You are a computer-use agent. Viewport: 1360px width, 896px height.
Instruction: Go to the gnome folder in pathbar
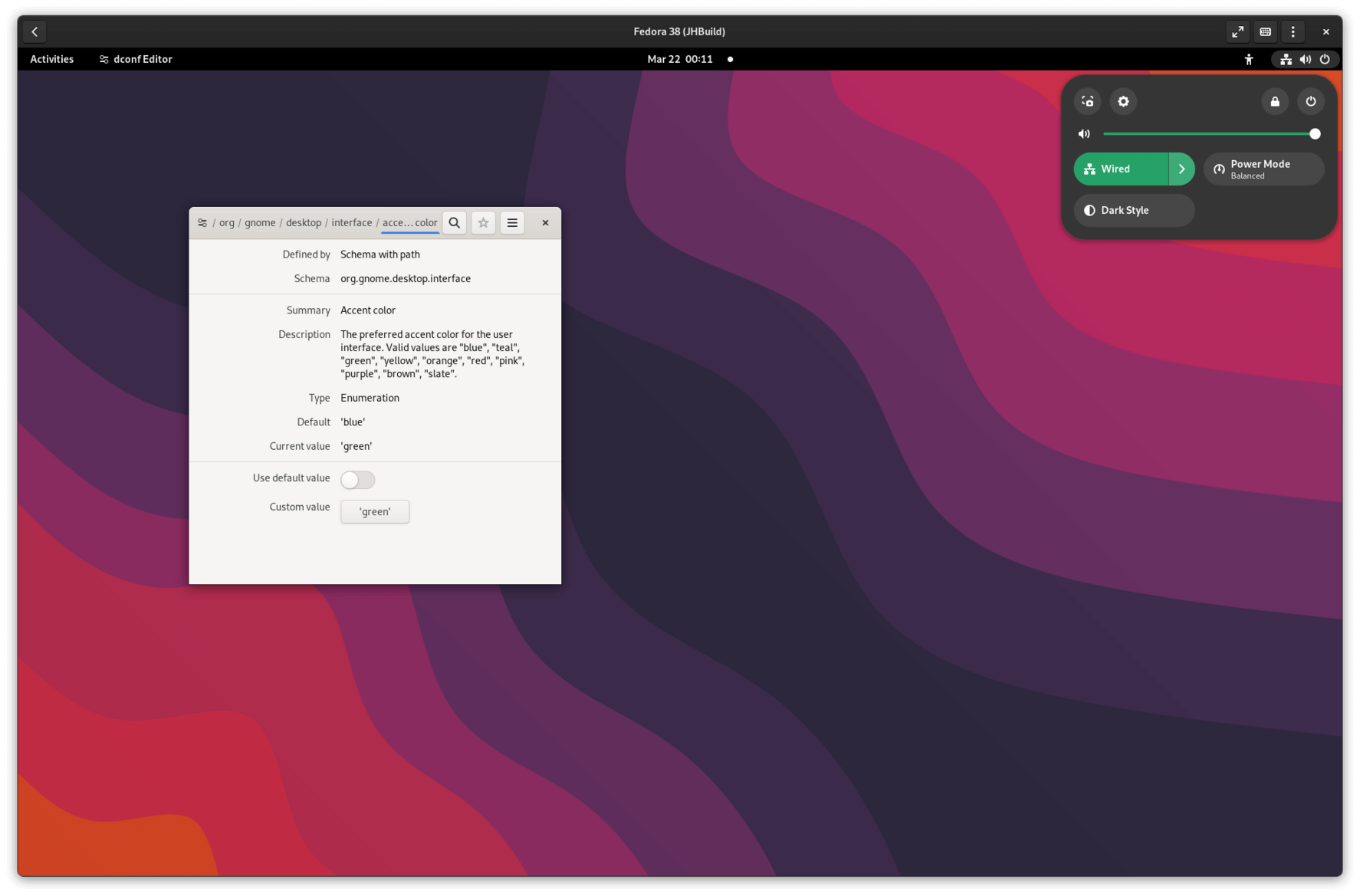(260, 222)
